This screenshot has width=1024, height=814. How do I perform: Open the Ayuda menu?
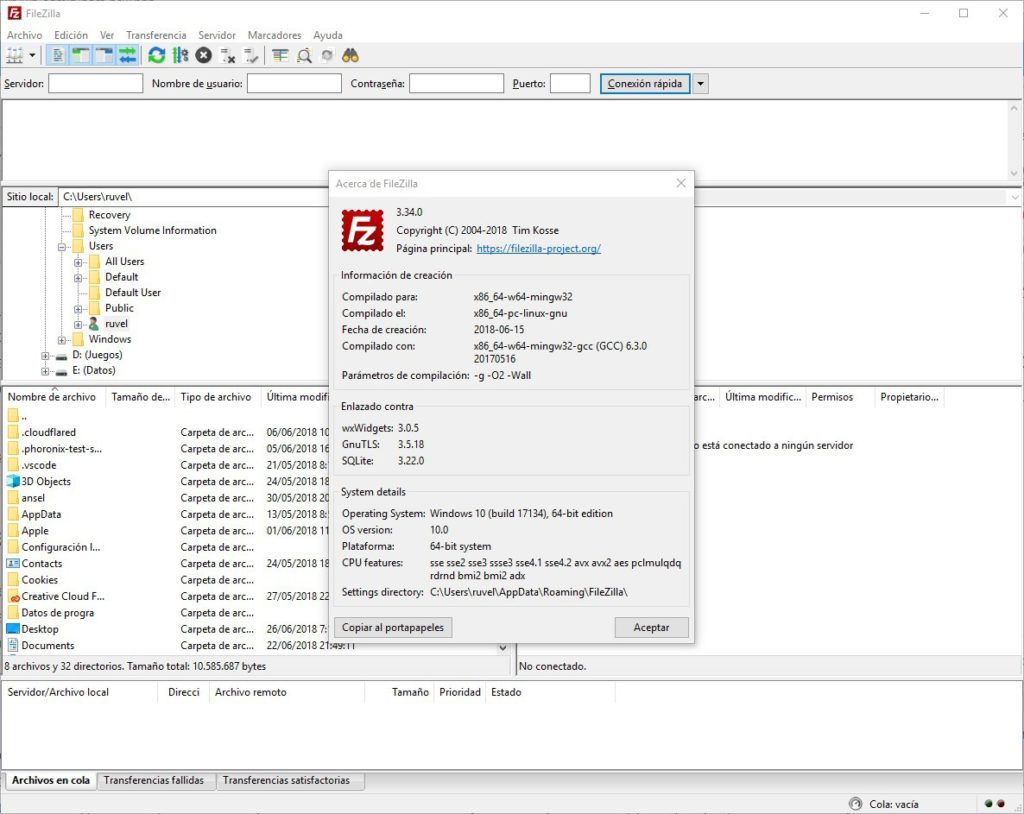328,35
